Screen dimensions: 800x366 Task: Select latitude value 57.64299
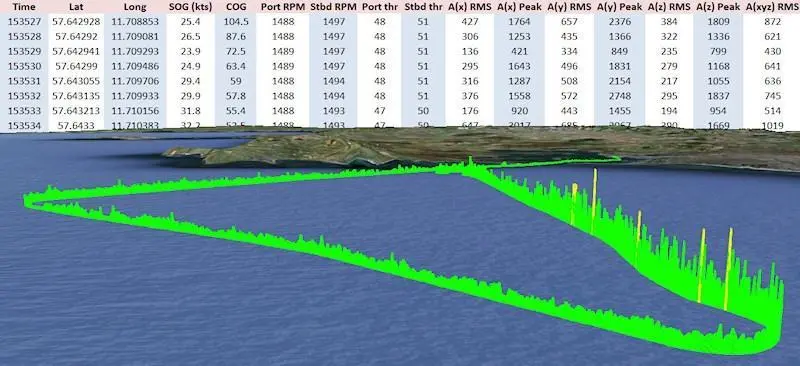click(76, 66)
